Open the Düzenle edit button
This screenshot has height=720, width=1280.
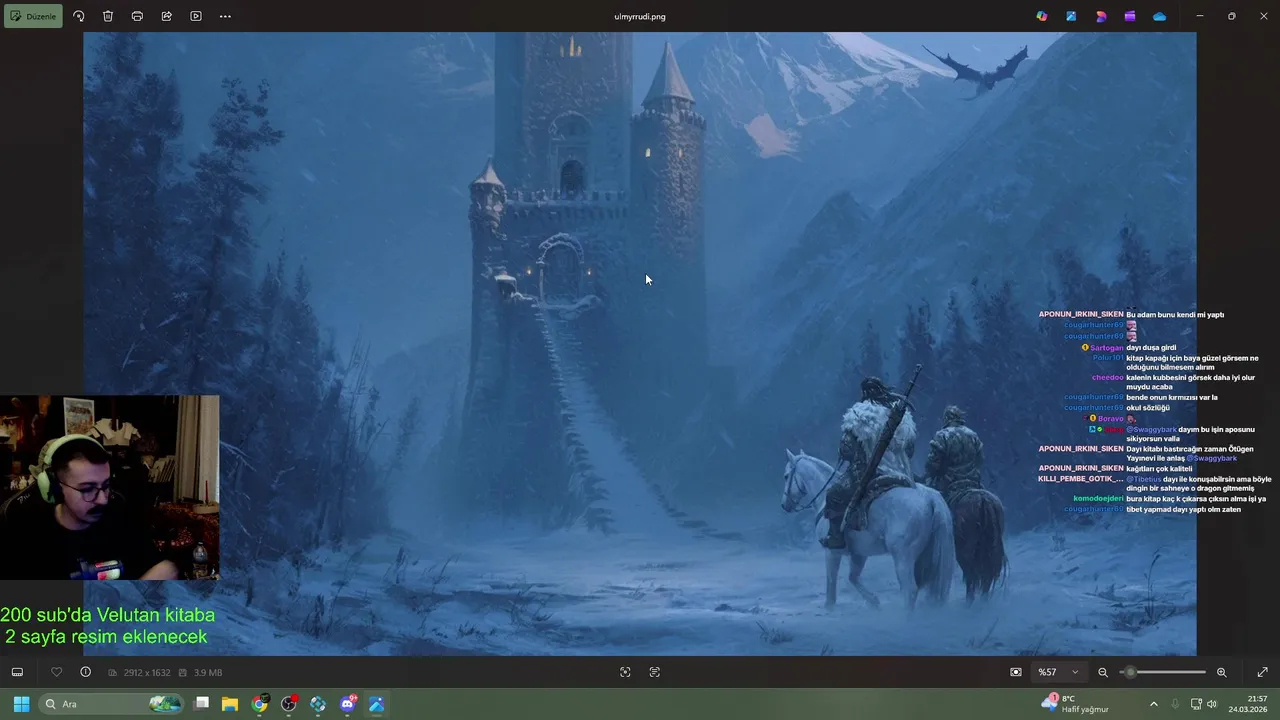click(x=33, y=16)
